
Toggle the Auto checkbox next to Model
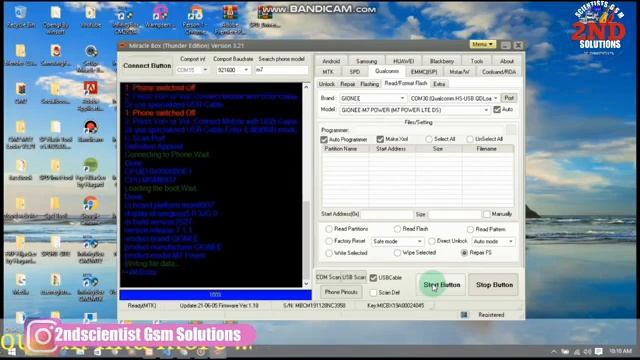pos(497,109)
